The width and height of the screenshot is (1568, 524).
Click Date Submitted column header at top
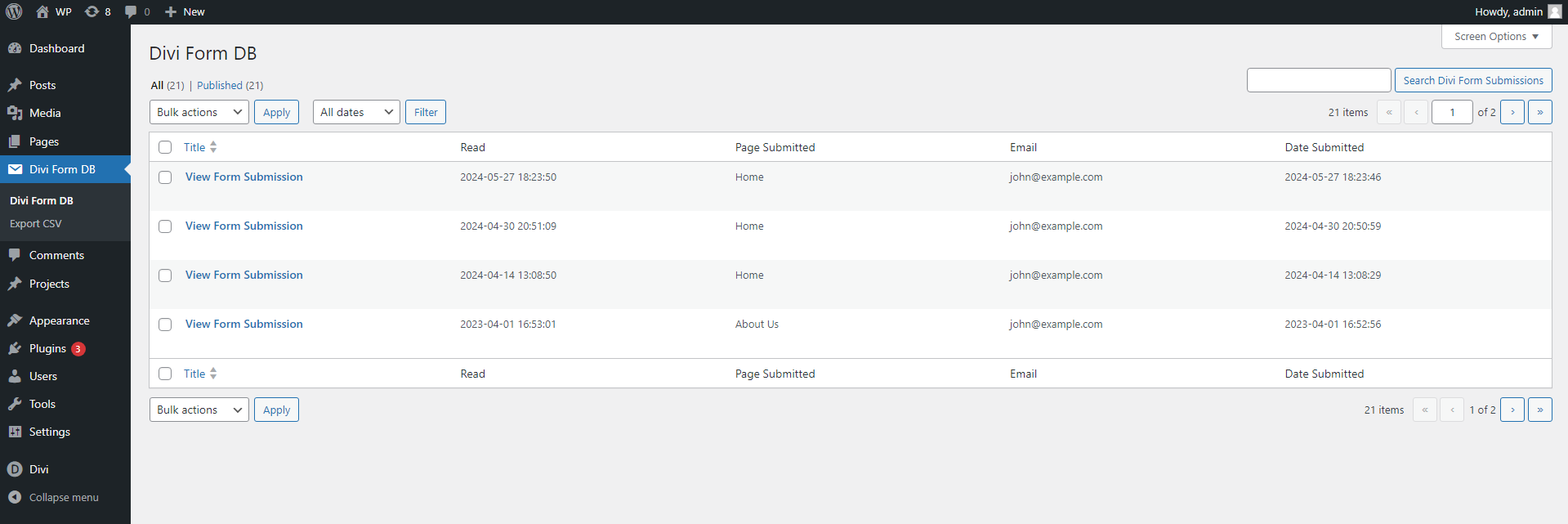tap(1325, 147)
